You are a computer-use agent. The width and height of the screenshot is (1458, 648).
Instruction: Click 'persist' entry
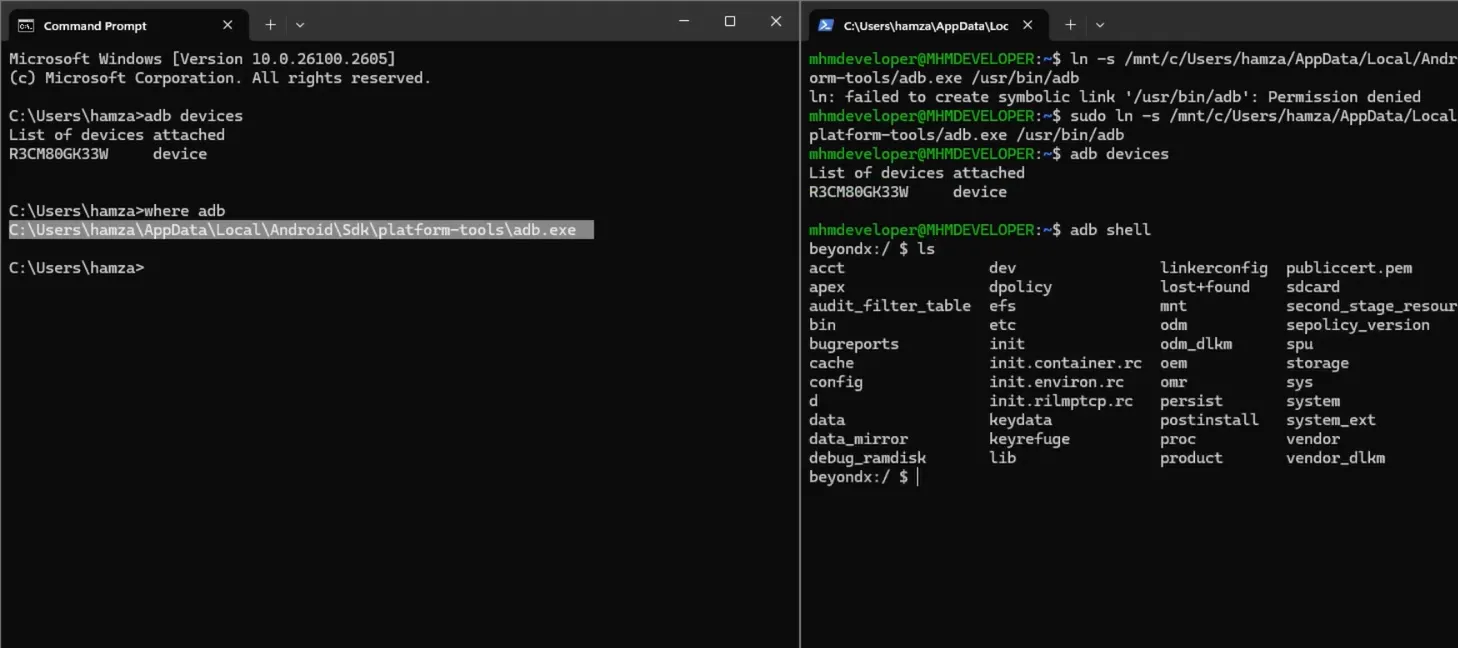pos(1192,401)
